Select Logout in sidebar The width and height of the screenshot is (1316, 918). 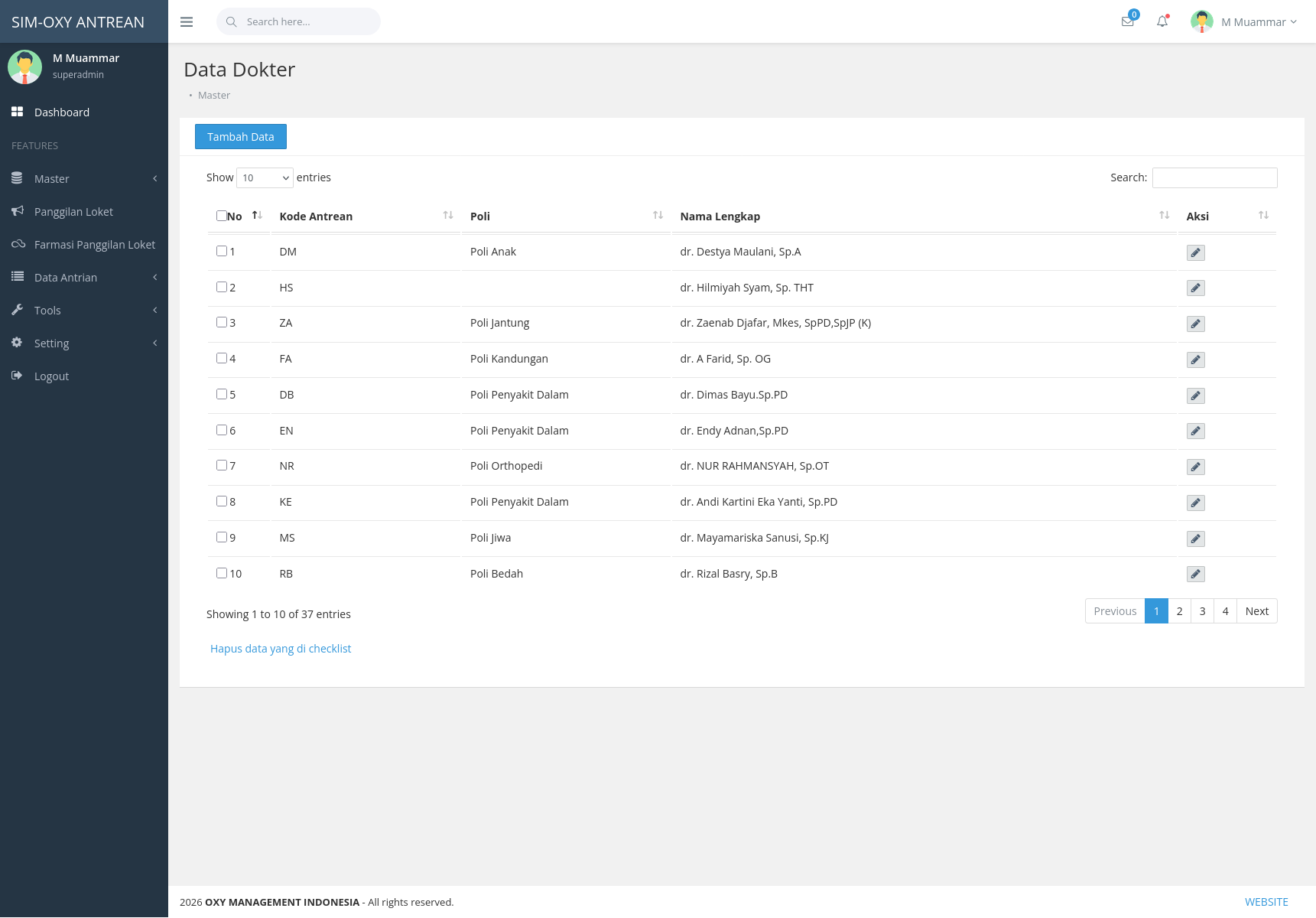coord(84,376)
